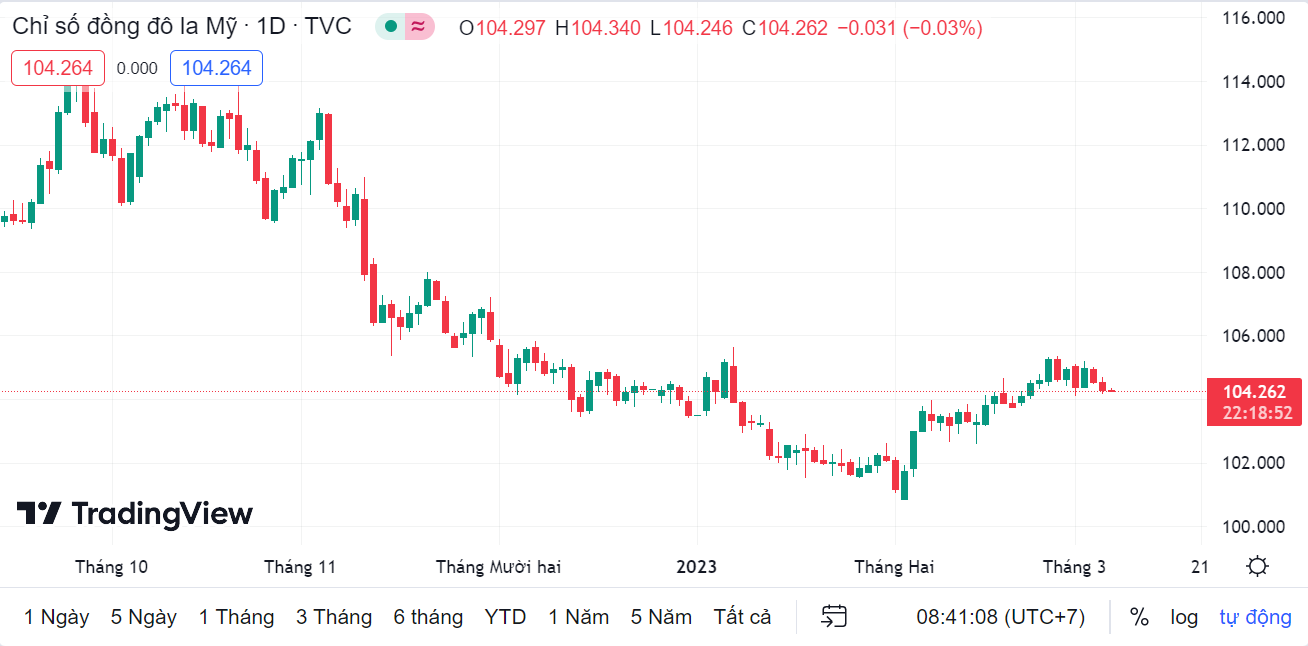Show the "Tất cả" full range
The image size is (1308, 646).
click(743, 617)
